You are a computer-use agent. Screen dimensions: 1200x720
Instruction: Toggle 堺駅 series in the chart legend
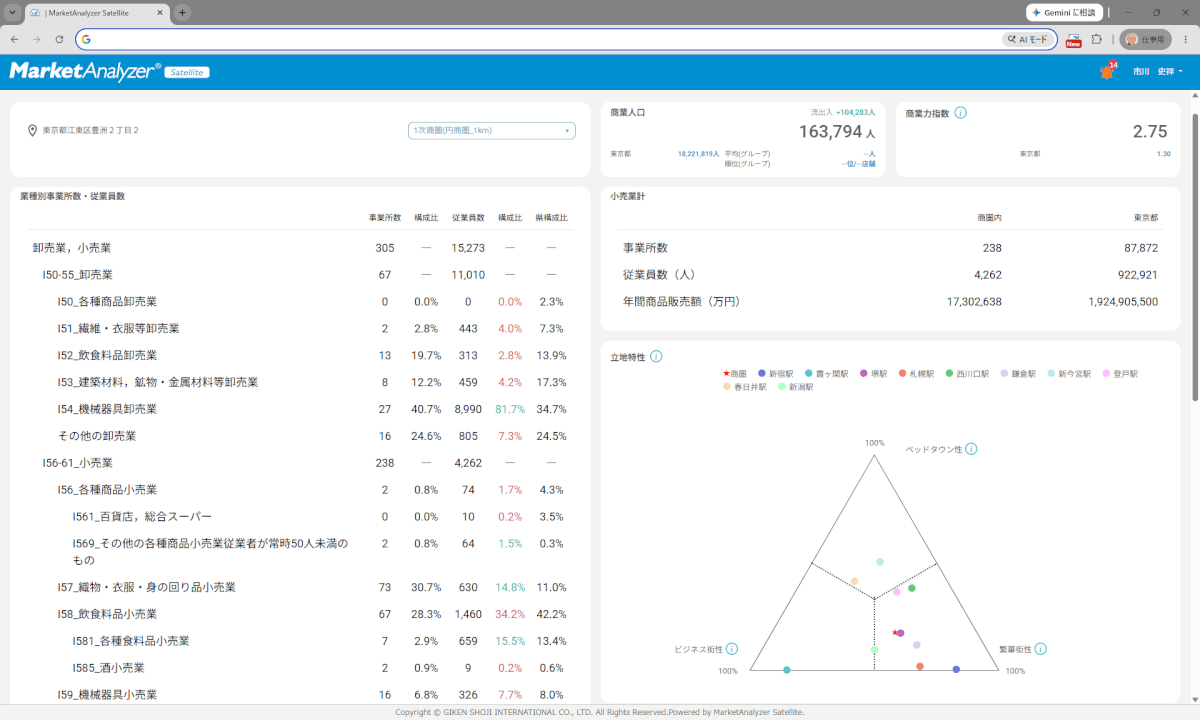[x=872, y=373]
